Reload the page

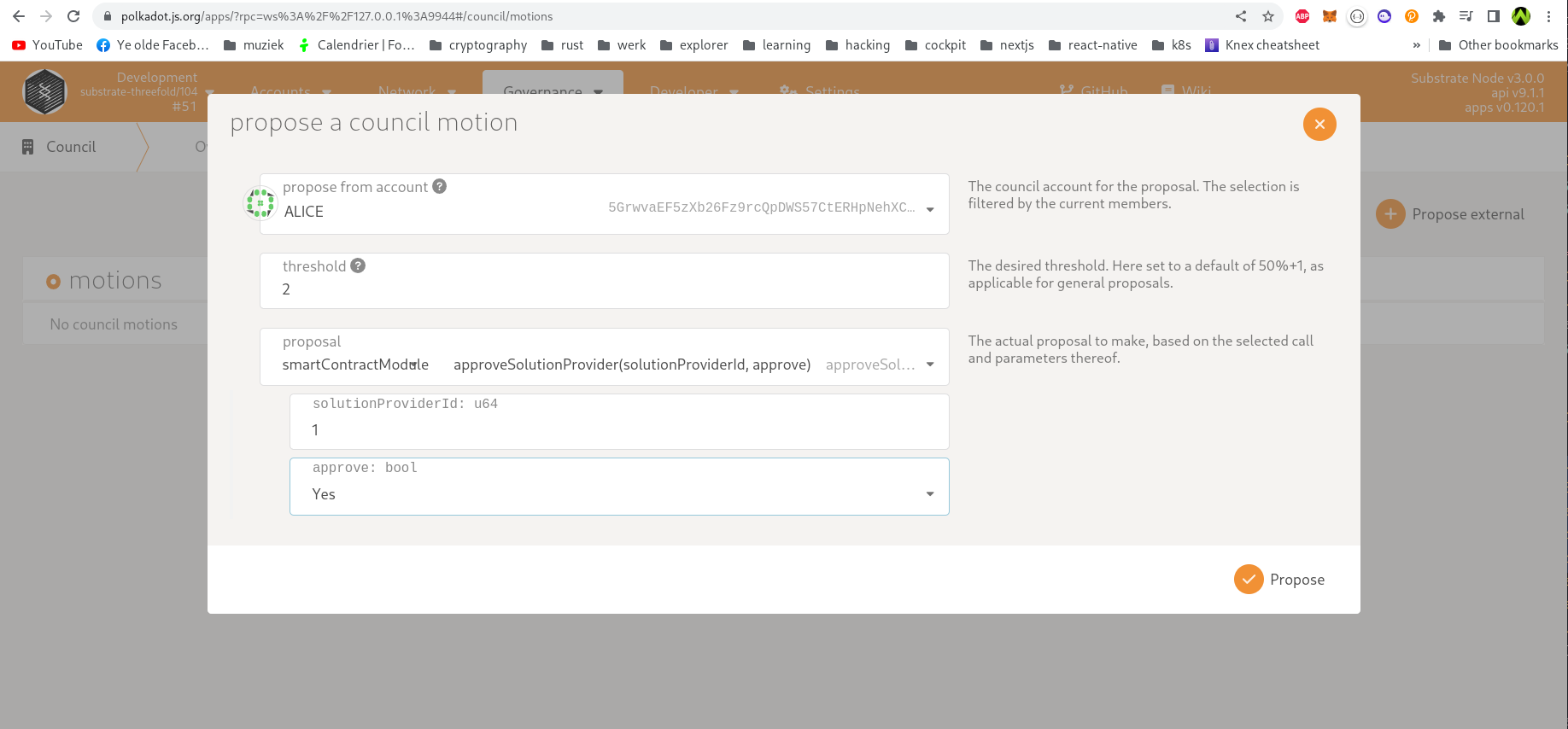[73, 16]
